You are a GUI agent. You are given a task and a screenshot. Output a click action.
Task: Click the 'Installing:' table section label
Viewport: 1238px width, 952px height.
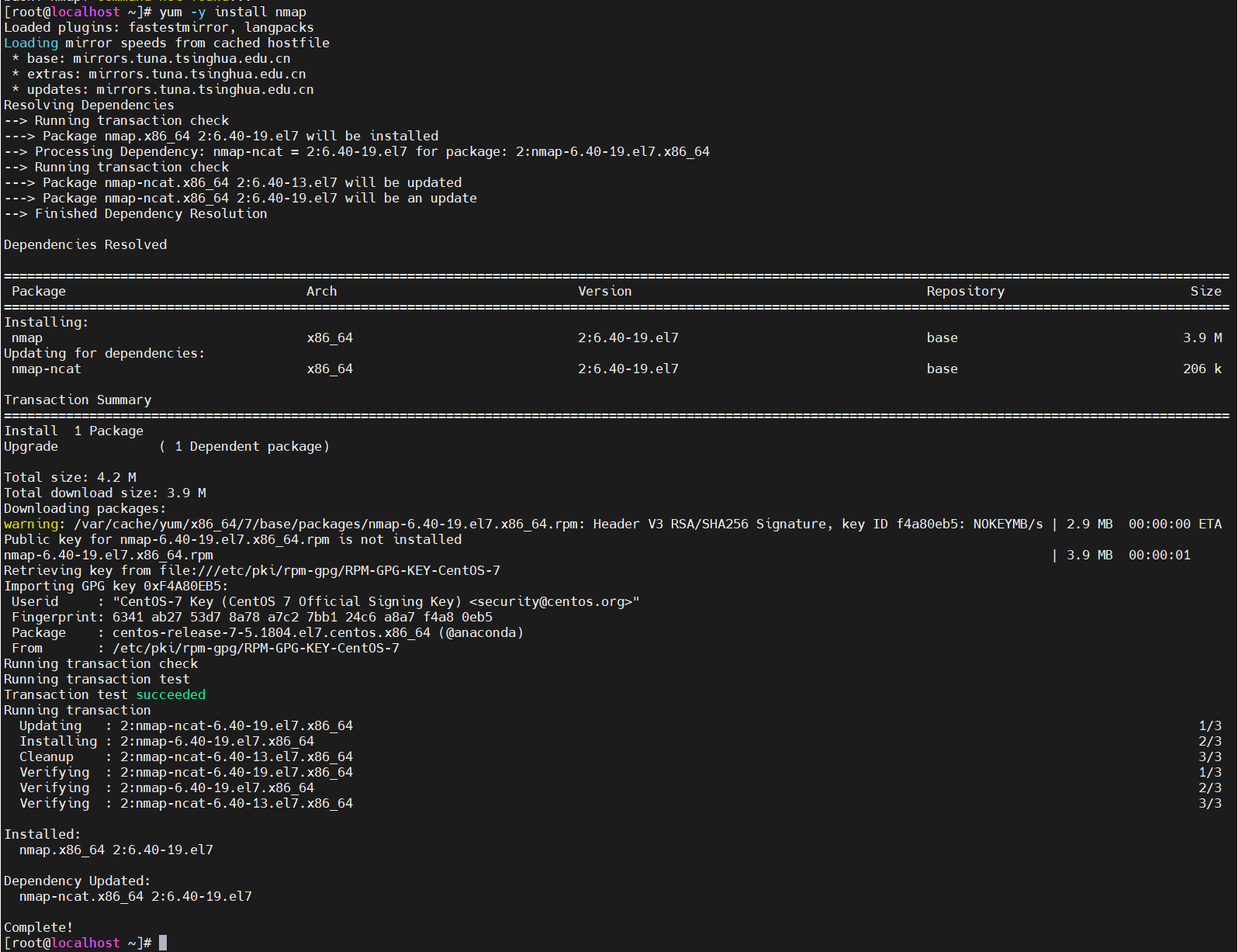47,322
